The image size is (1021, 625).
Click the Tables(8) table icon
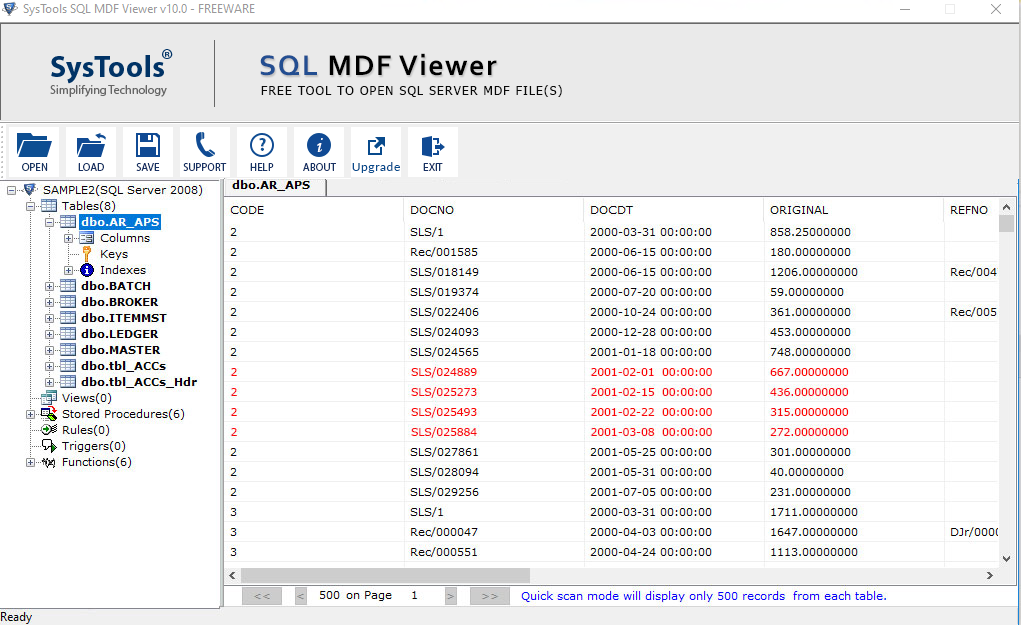(x=49, y=206)
